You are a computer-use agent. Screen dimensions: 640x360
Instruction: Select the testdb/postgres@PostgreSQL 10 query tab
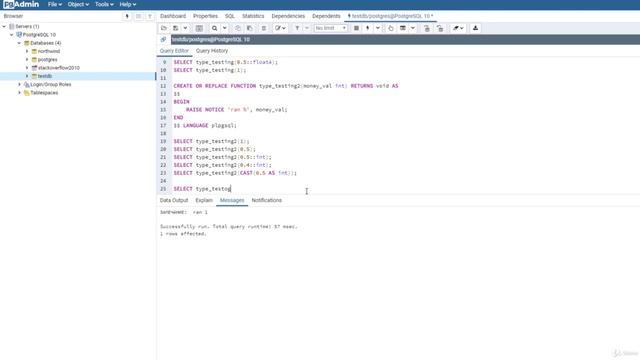pyautogui.click(x=391, y=16)
